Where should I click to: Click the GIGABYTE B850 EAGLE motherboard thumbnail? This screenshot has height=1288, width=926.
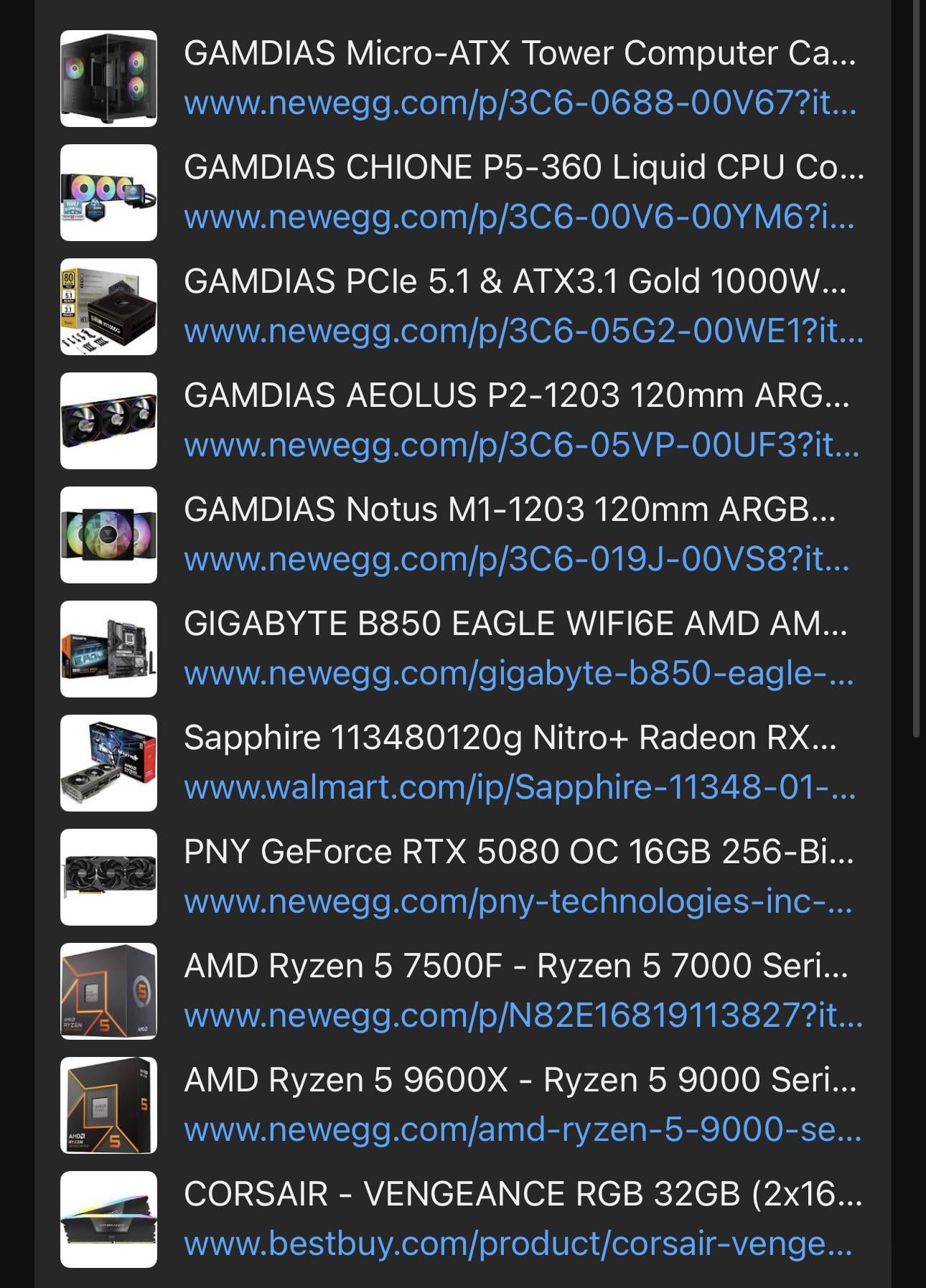[x=108, y=649]
